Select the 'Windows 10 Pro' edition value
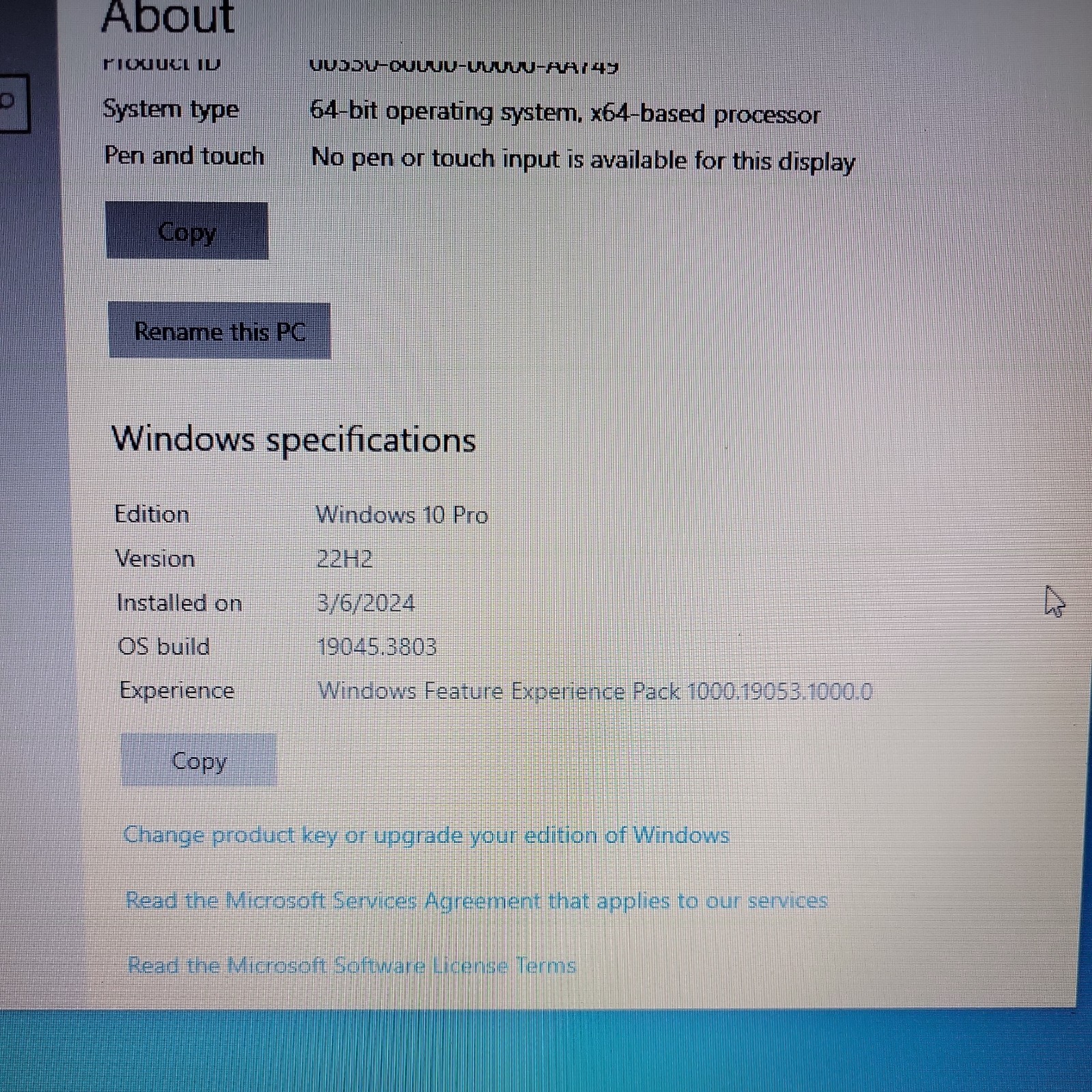This screenshot has width=1092, height=1092. pos(402,515)
